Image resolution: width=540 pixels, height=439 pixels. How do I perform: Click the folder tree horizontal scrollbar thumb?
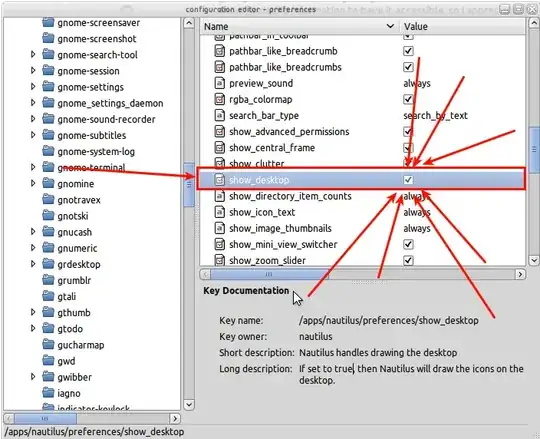pos(45,418)
